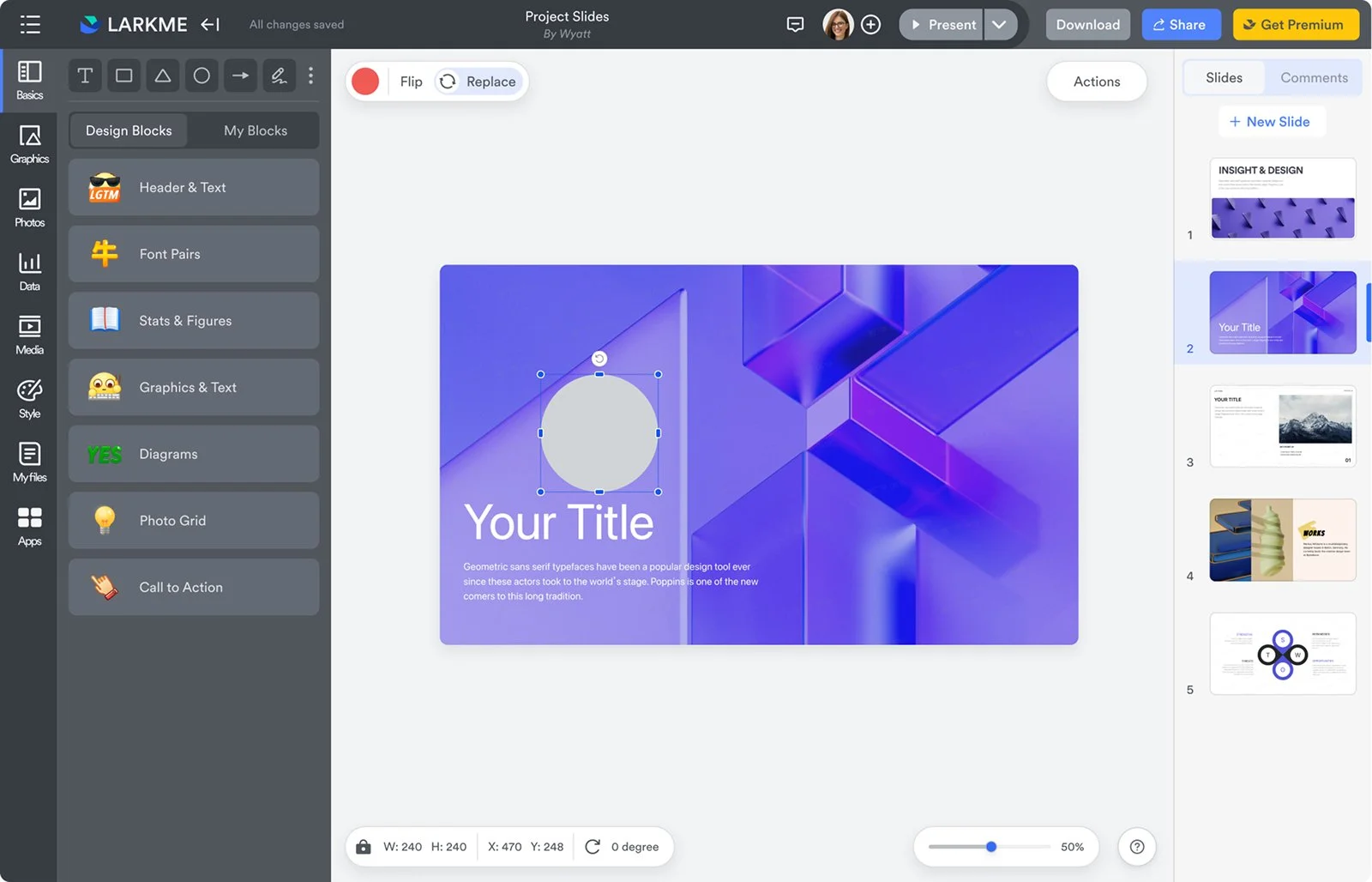Click the height value 240

[456, 847]
